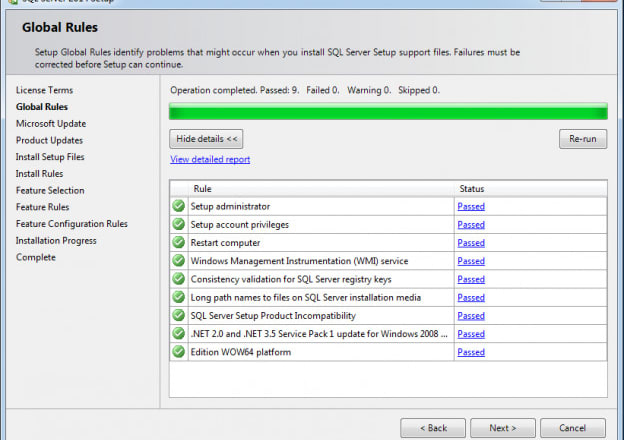This screenshot has height=440, width=624.
Task: Collapse details with Hide details button
Action: pyautogui.click(x=206, y=139)
